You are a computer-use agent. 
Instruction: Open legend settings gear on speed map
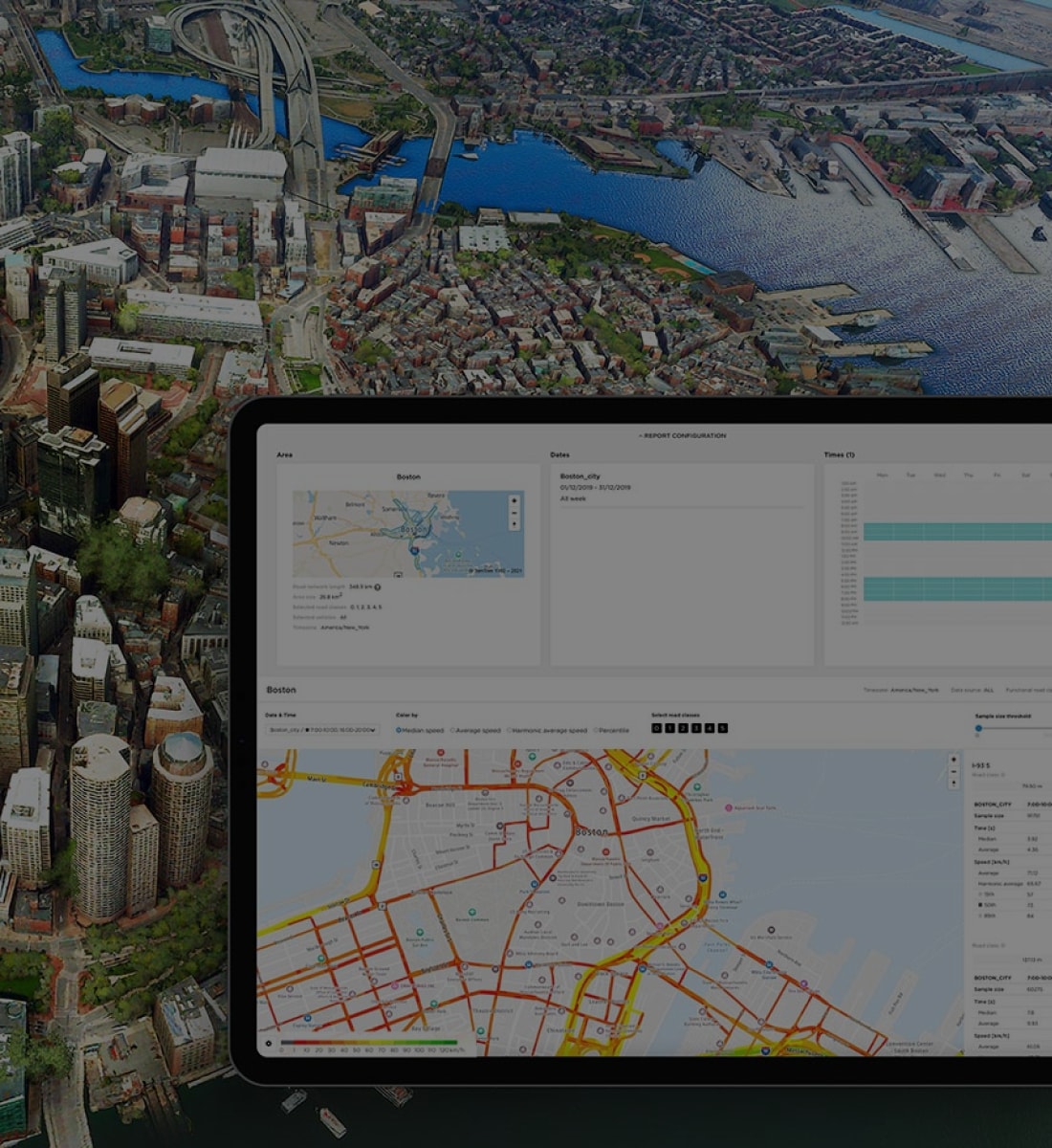(x=269, y=1043)
